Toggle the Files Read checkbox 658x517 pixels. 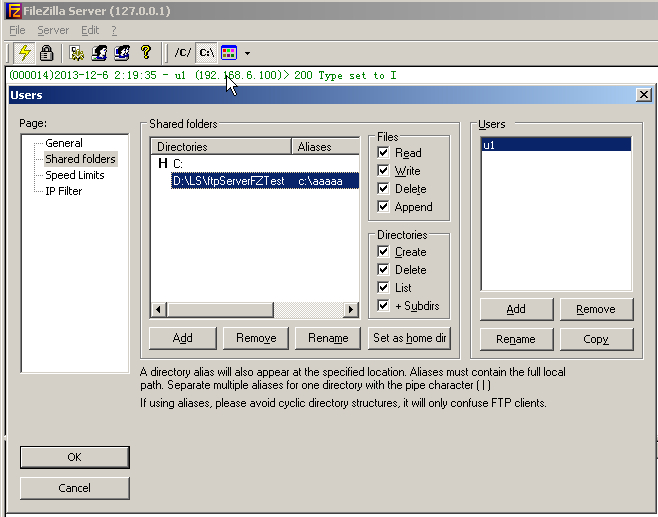click(383, 152)
